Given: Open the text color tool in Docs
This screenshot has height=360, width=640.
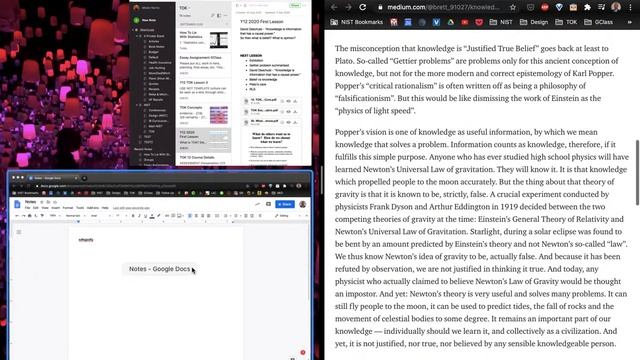Looking at the screenshot, I should 152,216.
